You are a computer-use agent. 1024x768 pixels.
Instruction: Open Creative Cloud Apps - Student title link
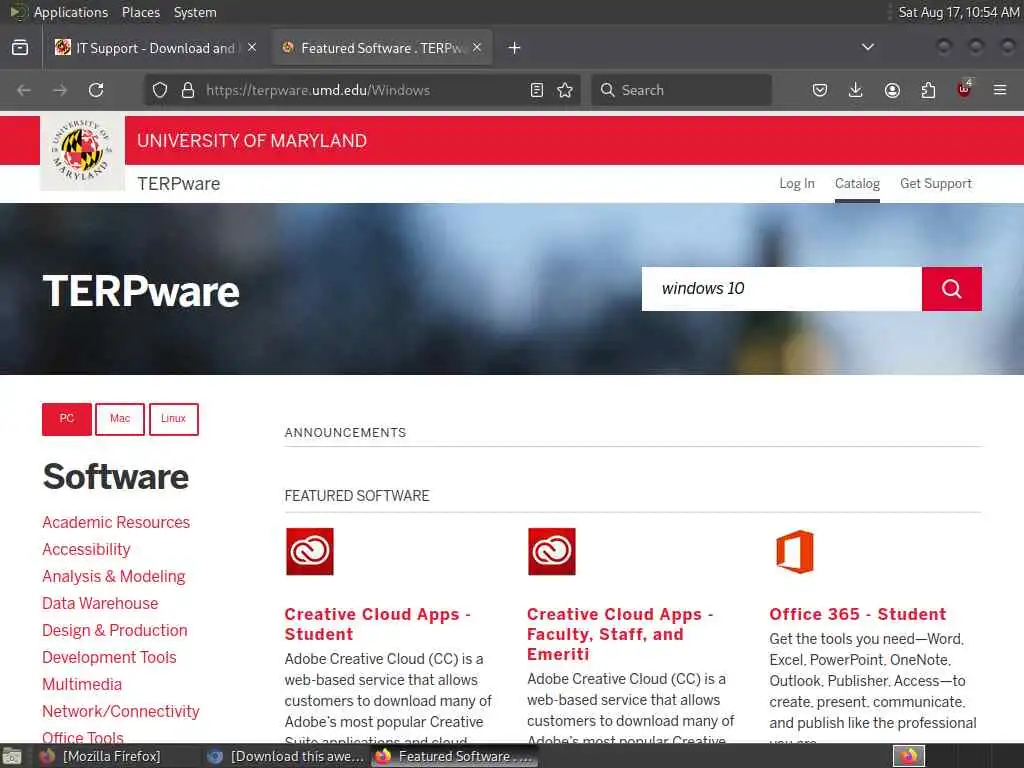tap(377, 624)
